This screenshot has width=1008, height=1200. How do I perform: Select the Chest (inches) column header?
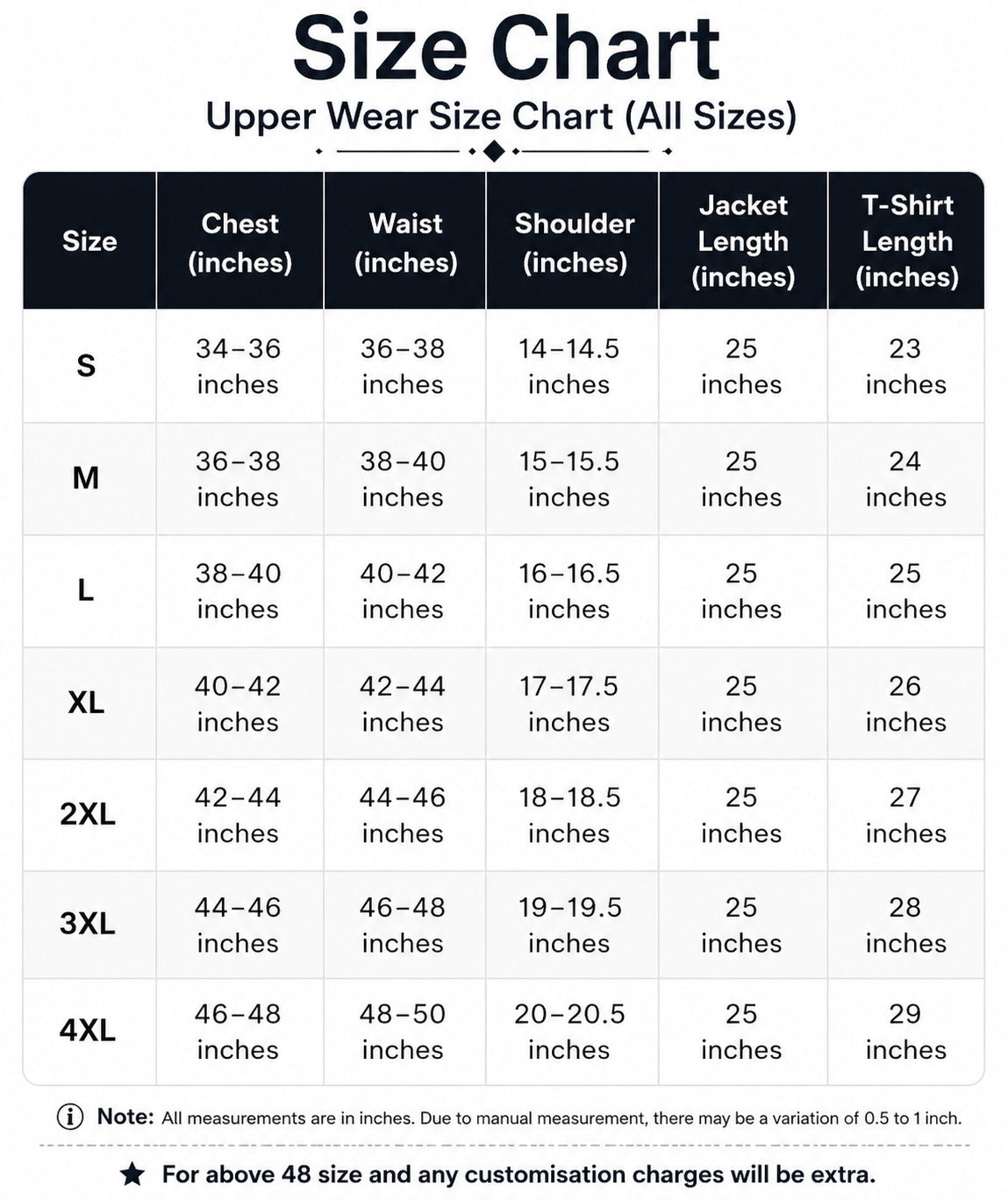coord(239,241)
